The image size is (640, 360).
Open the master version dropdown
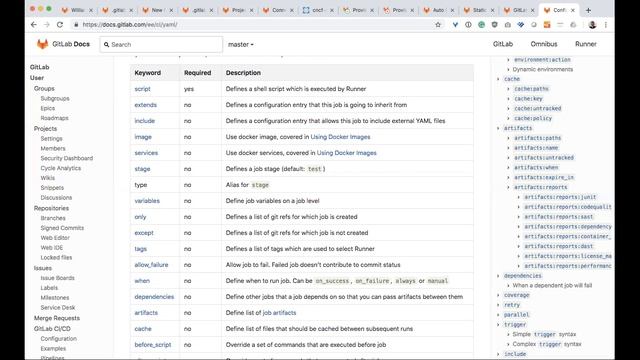click(x=240, y=44)
